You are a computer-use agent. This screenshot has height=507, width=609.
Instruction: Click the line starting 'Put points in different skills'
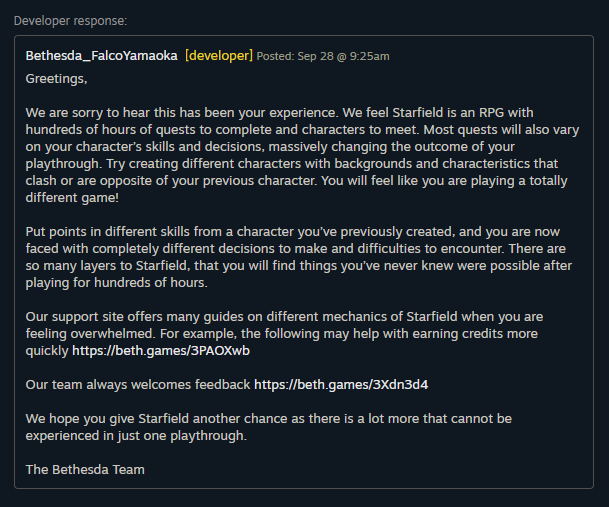pyautogui.click(x=292, y=232)
